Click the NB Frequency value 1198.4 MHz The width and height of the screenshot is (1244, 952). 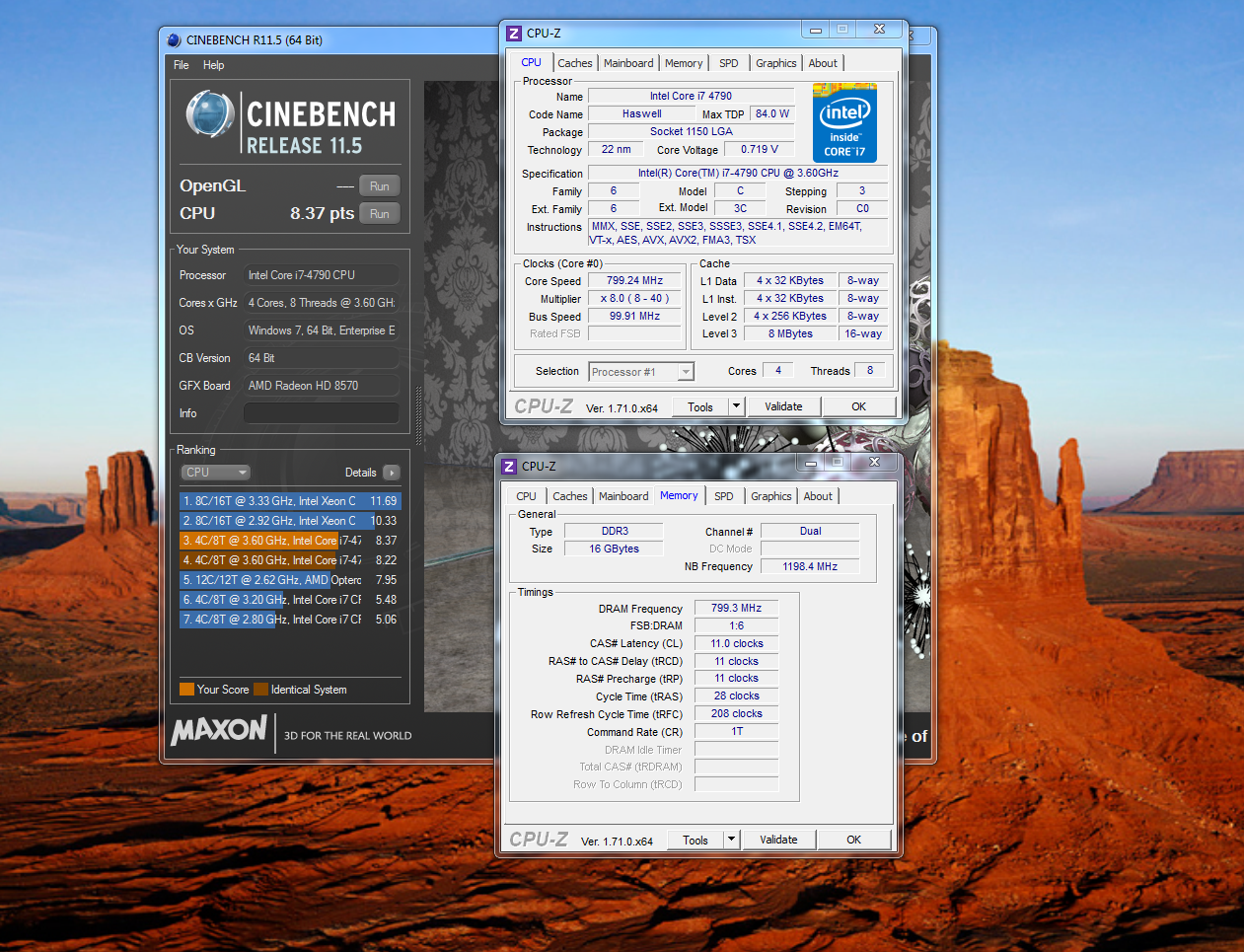[x=810, y=567]
